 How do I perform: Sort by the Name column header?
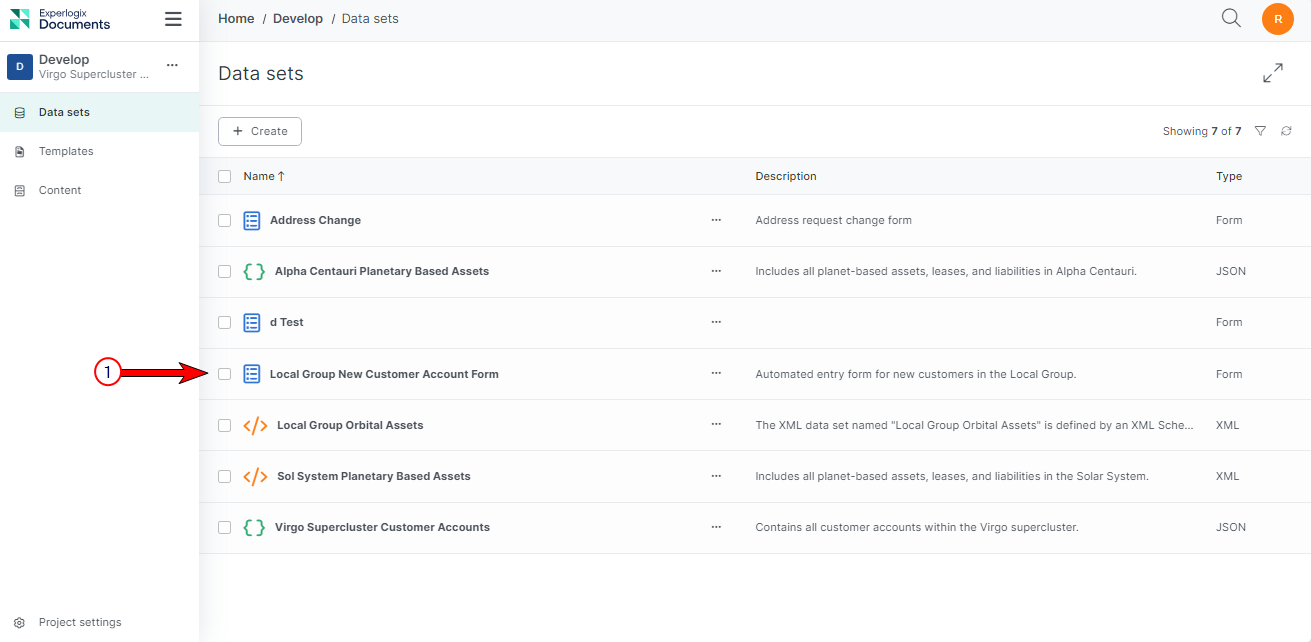[259, 176]
